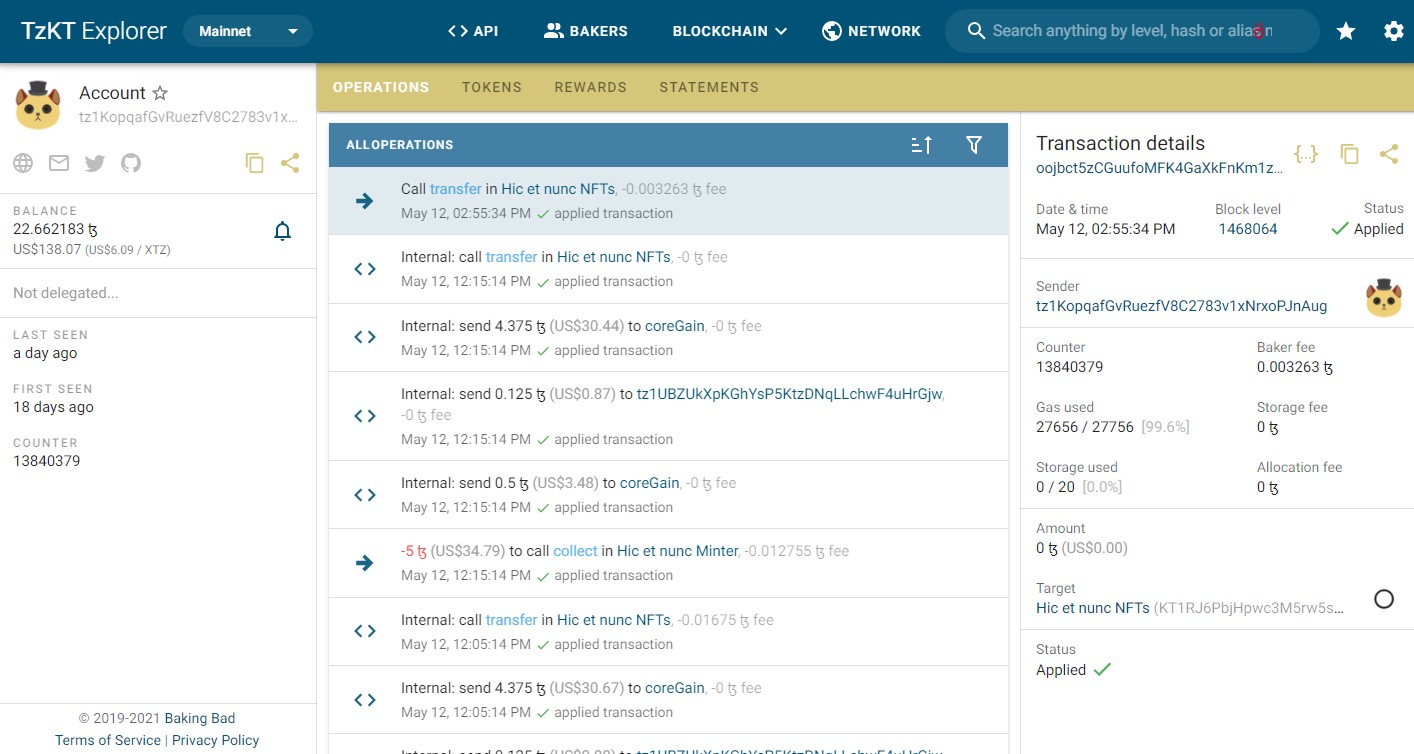Click the sender cat avatar in transaction details

tap(1384, 298)
